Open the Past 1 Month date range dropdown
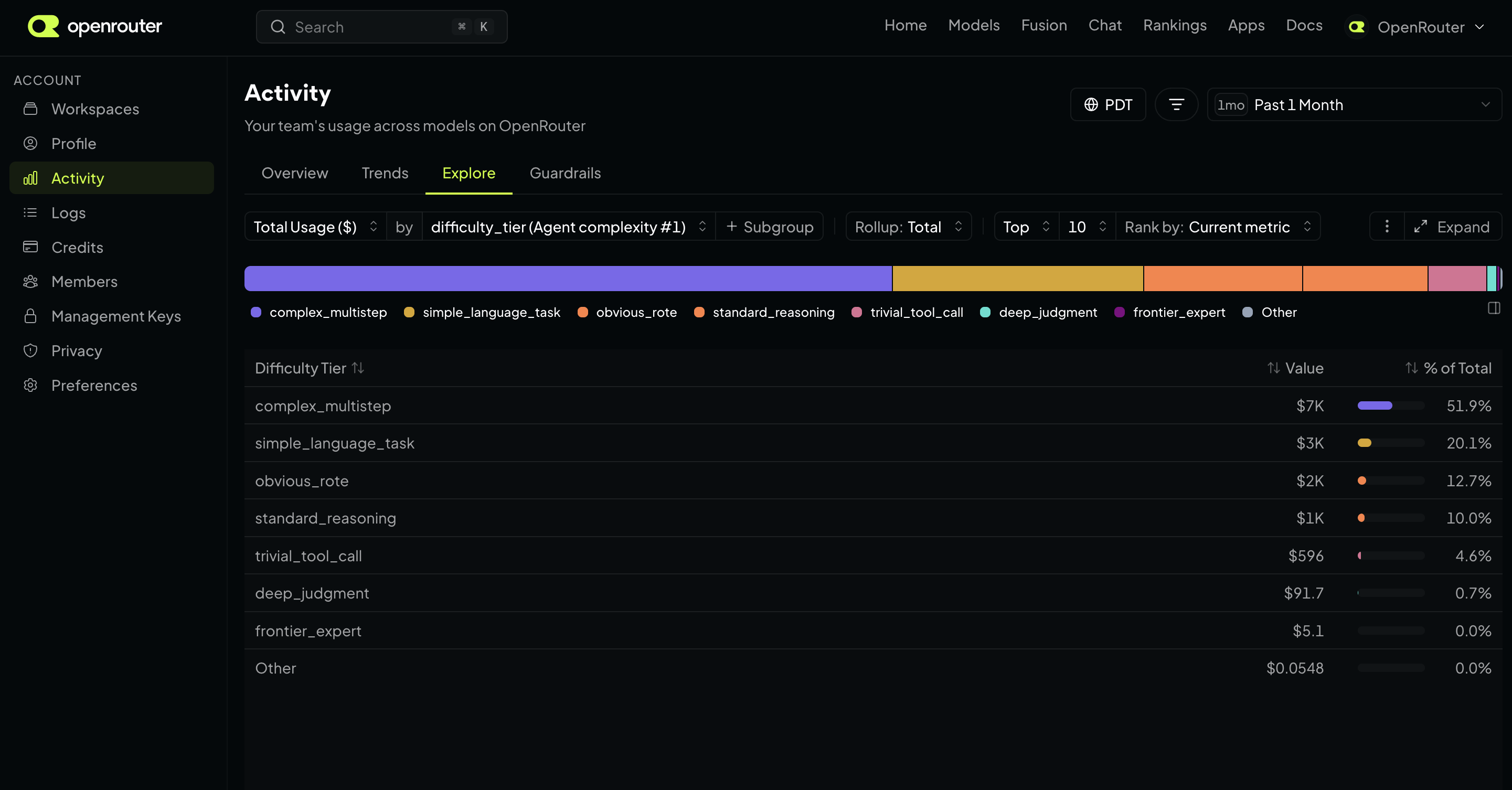Image resolution: width=1512 pixels, height=790 pixels. pos(1354,105)
